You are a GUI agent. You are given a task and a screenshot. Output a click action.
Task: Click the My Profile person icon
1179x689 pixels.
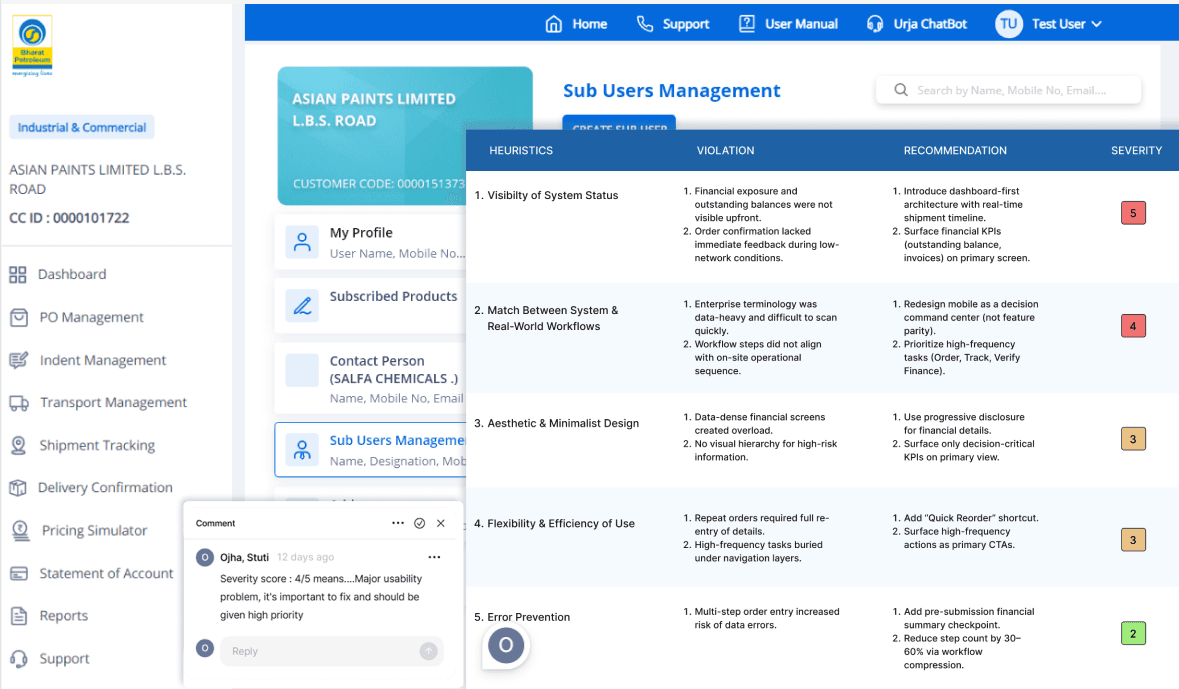pos(302,242)
